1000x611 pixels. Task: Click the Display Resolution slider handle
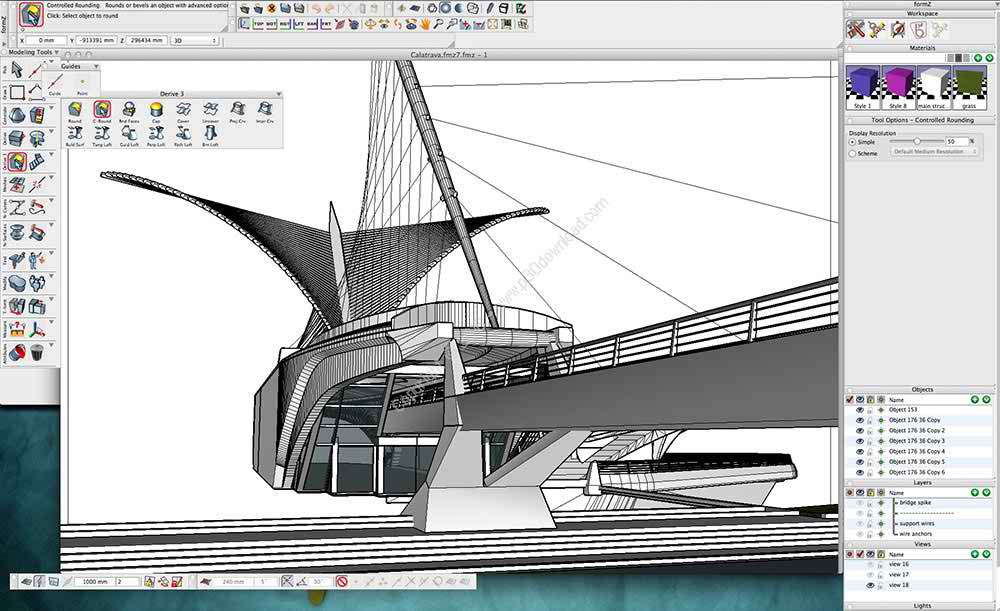(x=916, y=141)
